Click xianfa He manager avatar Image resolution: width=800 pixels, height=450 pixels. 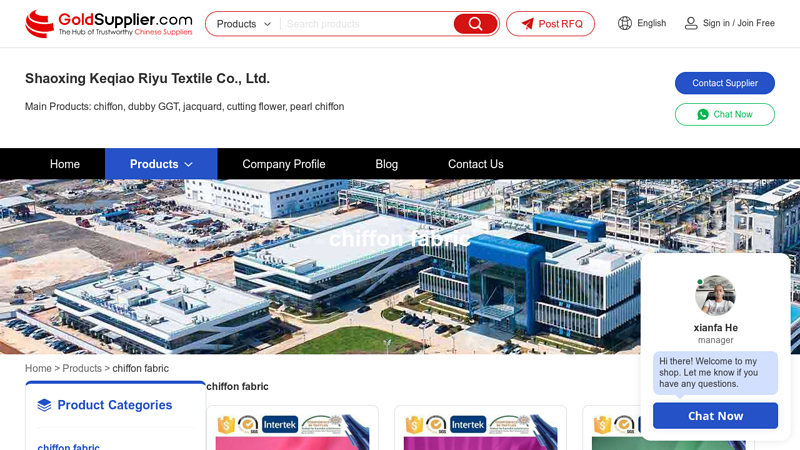coord(715,296)
